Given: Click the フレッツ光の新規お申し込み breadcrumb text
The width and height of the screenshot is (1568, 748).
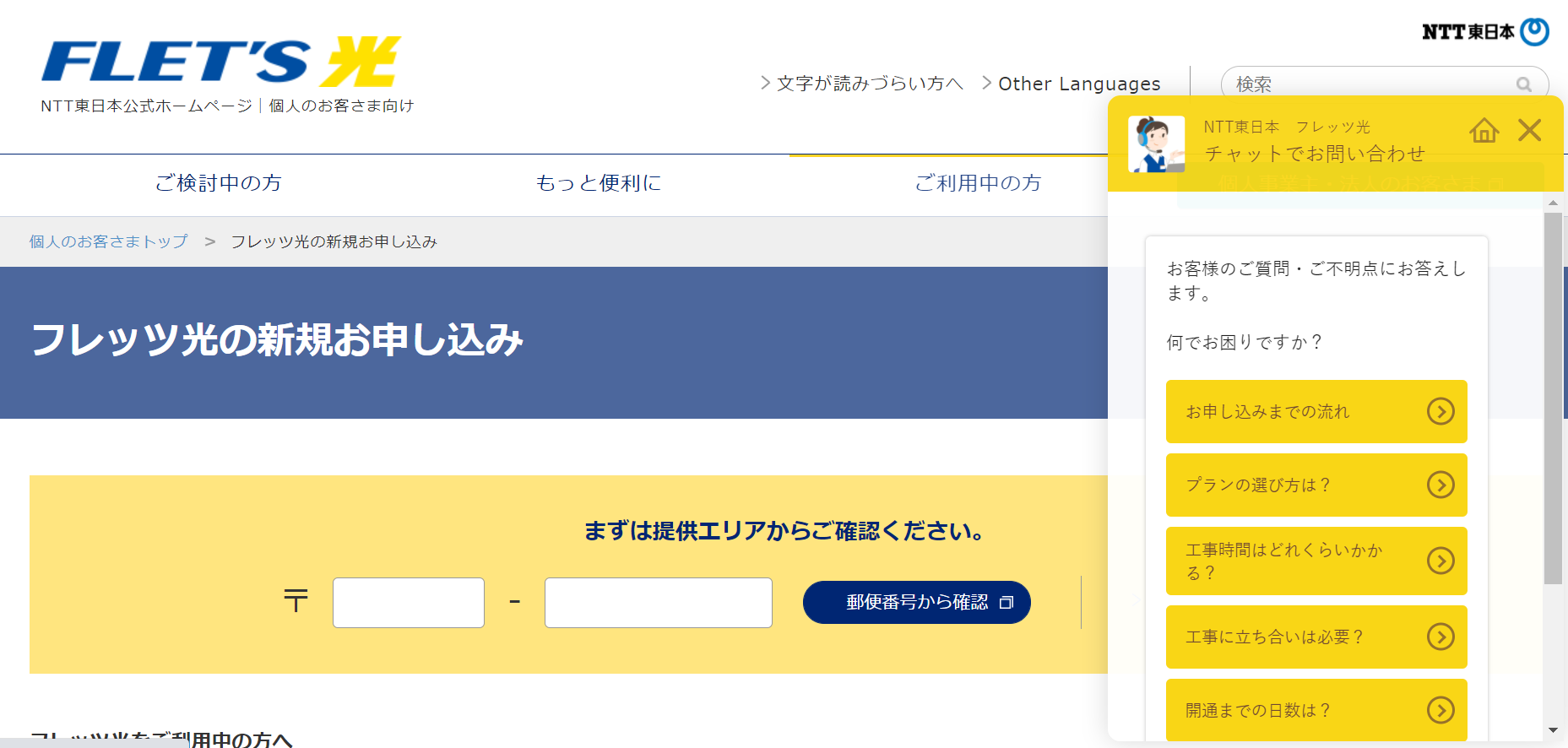Looking at the screenshot, I should tap(334, 241).
